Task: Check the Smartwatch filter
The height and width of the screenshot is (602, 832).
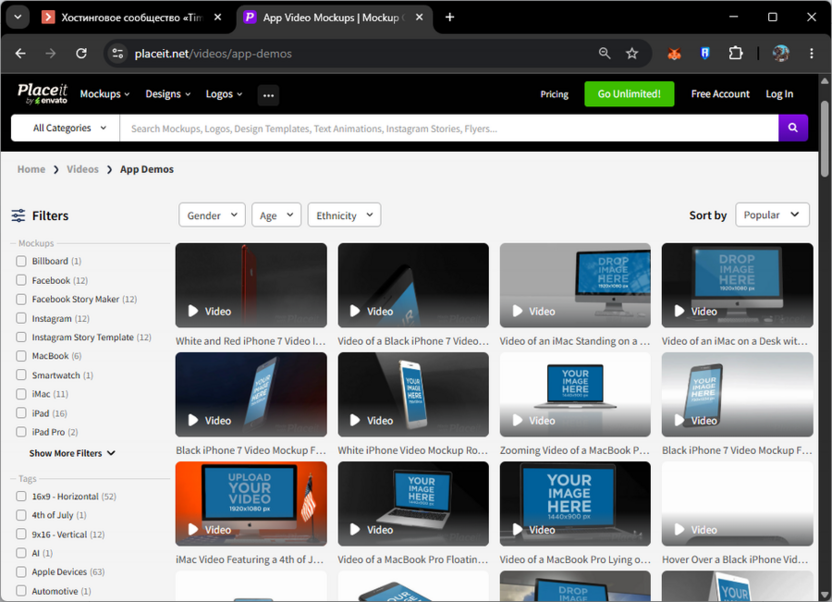Action: pyautogui.click(x=21, y=375)
